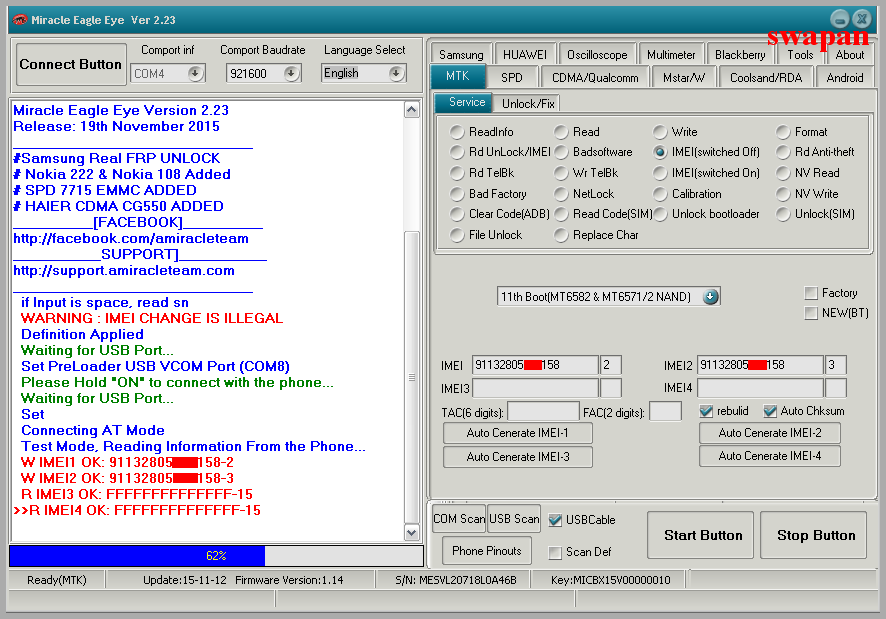Click Auto Cenerate IMEI-1 button
Screen dimensions: 886x619
tap(518, 433)
